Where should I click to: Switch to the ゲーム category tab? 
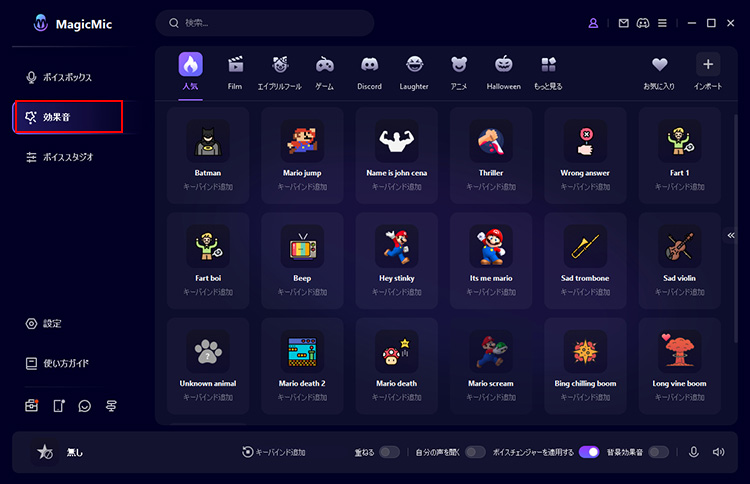(x=325, y=72)
